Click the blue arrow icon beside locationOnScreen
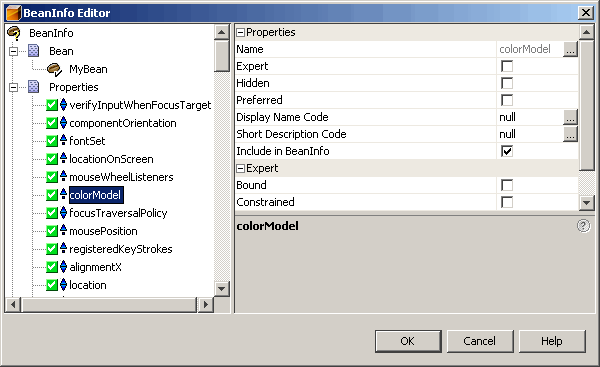 [x=64, y=158]
